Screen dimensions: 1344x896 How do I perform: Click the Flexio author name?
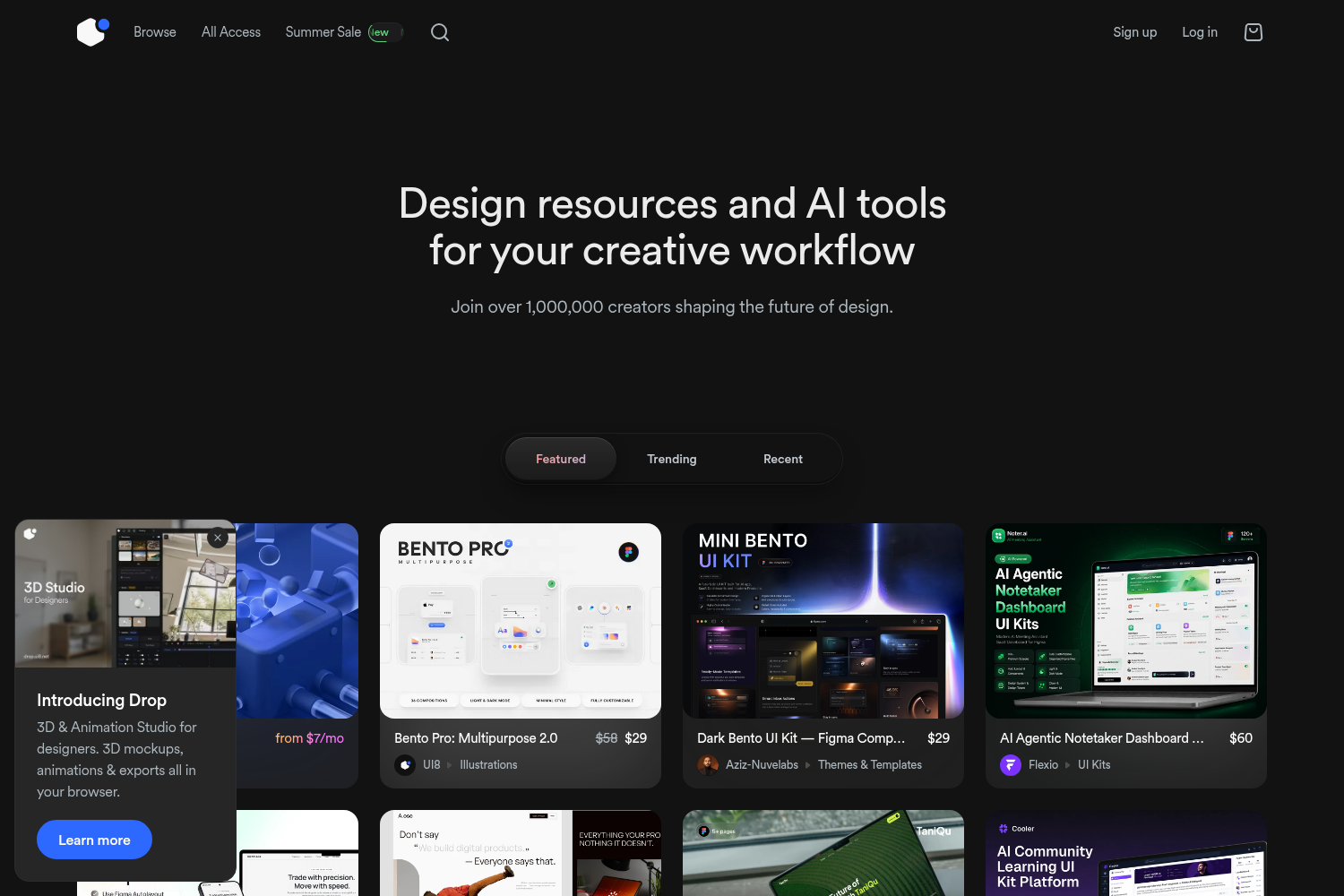tap(1043, 765)
